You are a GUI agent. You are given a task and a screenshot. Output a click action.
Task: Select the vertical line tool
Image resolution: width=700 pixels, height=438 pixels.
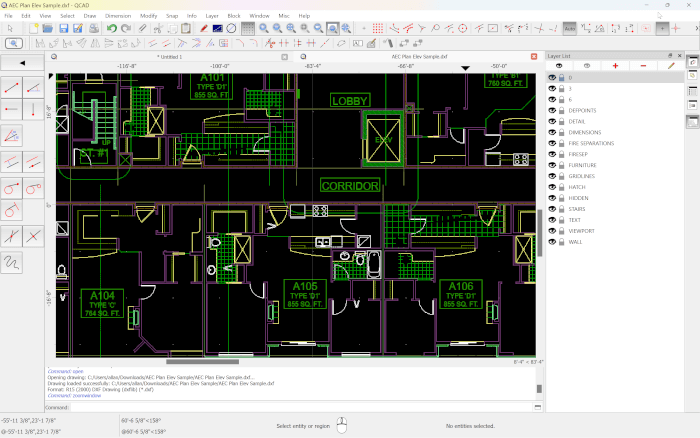point(33,109)
